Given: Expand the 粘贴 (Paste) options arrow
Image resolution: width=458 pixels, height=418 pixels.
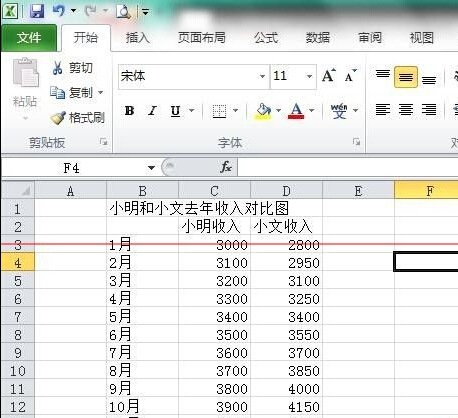Looking at the screenshot, I should (25, 118).
